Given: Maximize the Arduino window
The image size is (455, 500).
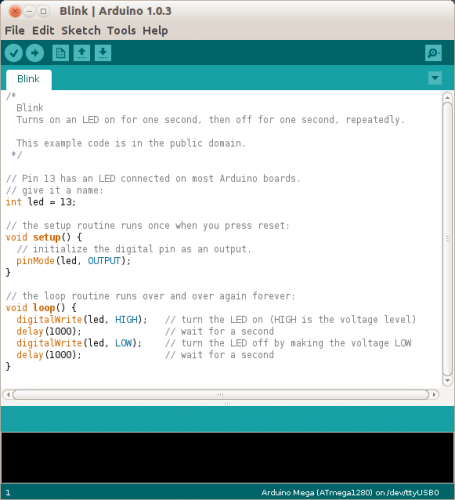Looking at the screenshot, I should [43, 11].
